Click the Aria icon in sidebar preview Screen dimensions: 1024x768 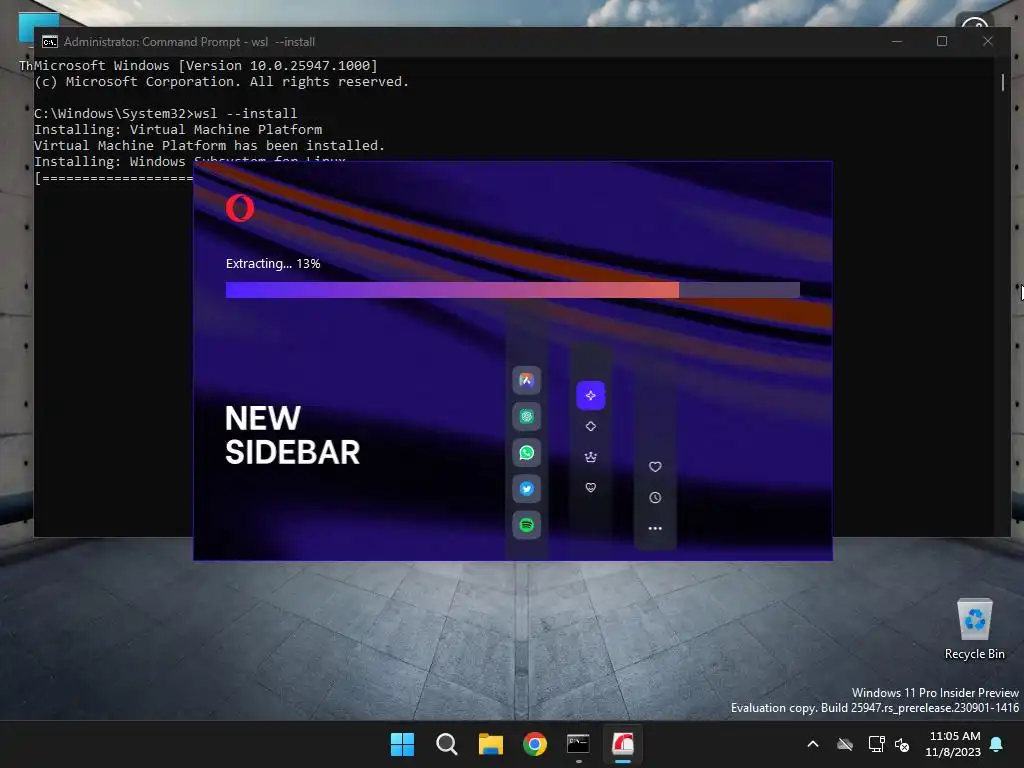pos(526,380)
